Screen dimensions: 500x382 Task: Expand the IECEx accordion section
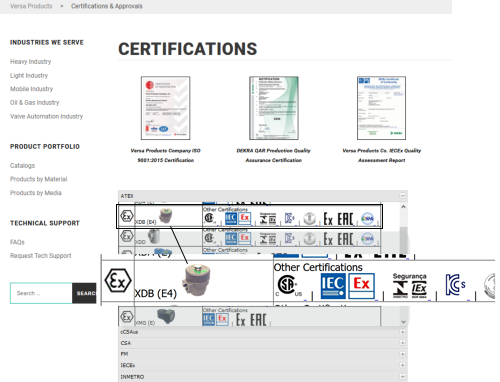coord(403,365)
